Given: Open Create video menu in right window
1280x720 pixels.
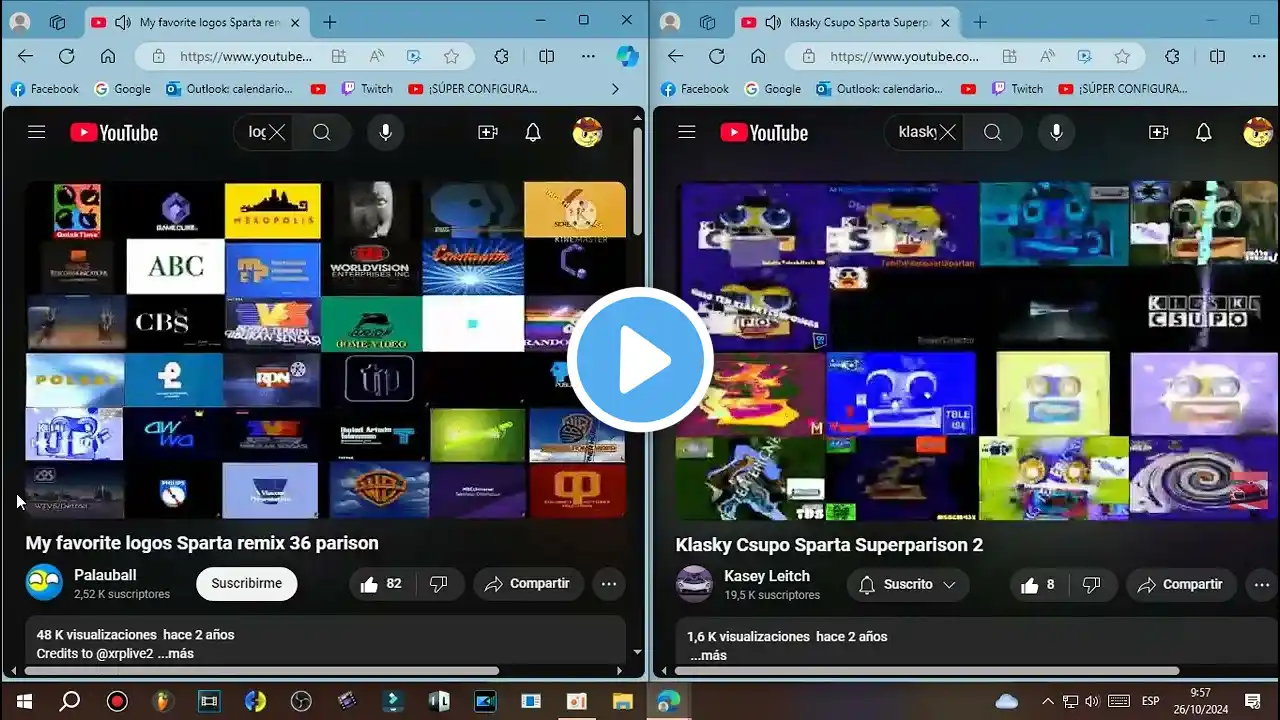Looking at the screenshot, I should click(x=1159, y=132).
